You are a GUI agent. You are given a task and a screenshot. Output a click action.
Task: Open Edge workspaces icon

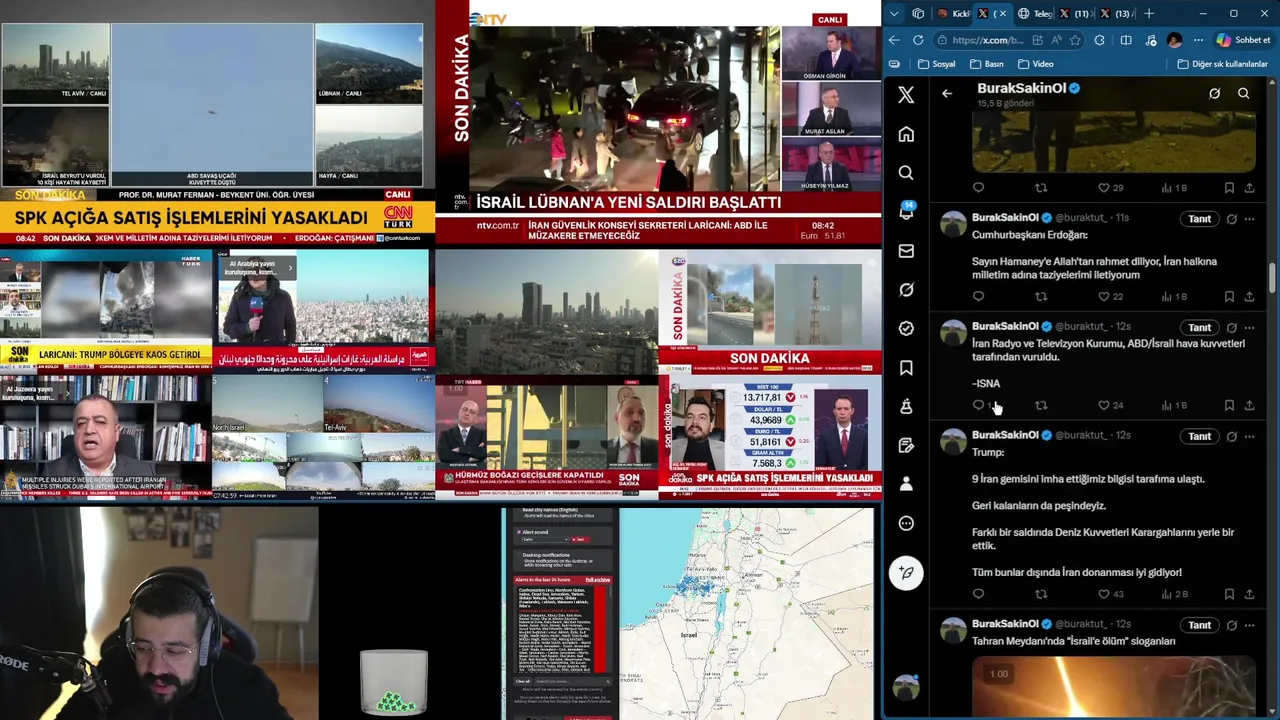pyautogui.click(x=918, y=14)
